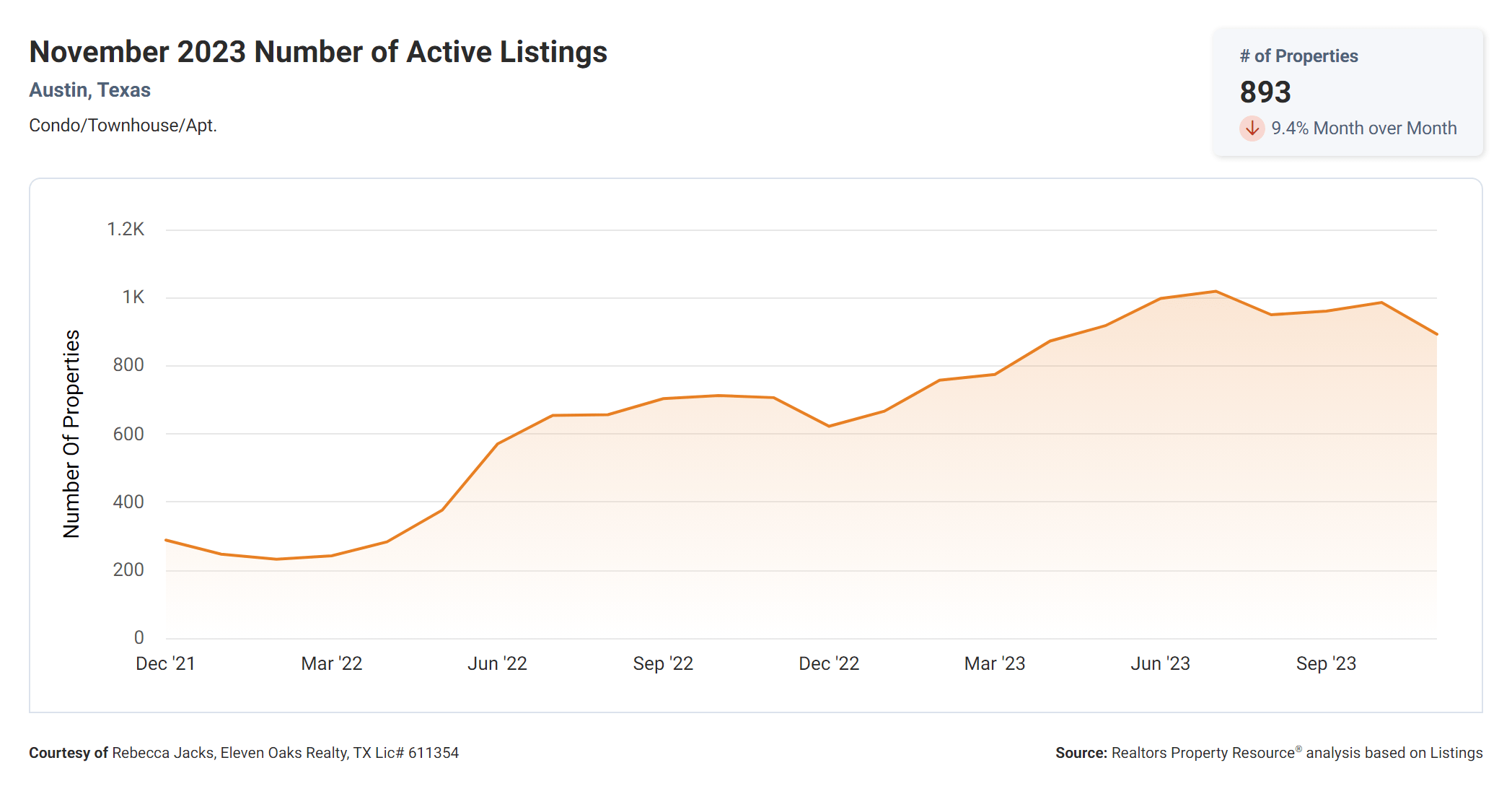Click the line's final data point for November '23

pyautogui.click(x=1436, y=334)
